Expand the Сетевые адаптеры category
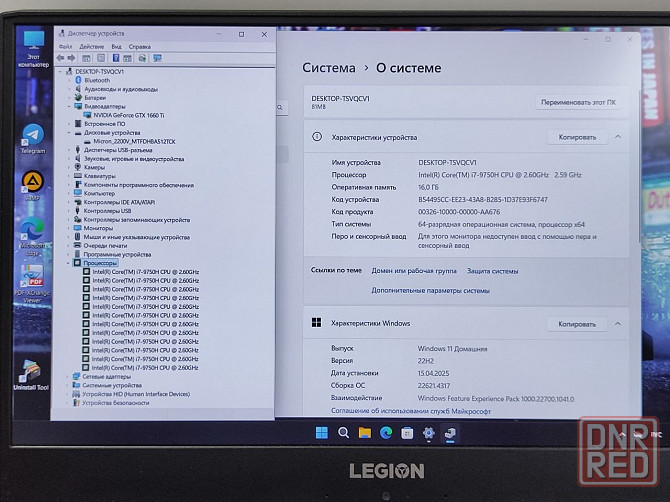 (x=68, y=377)
